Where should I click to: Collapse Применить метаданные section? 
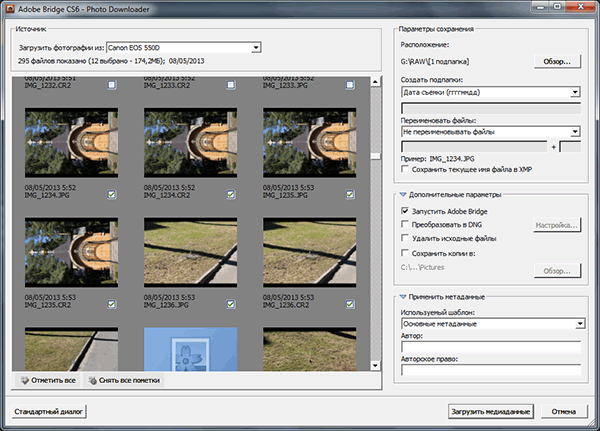click(403, 297)
